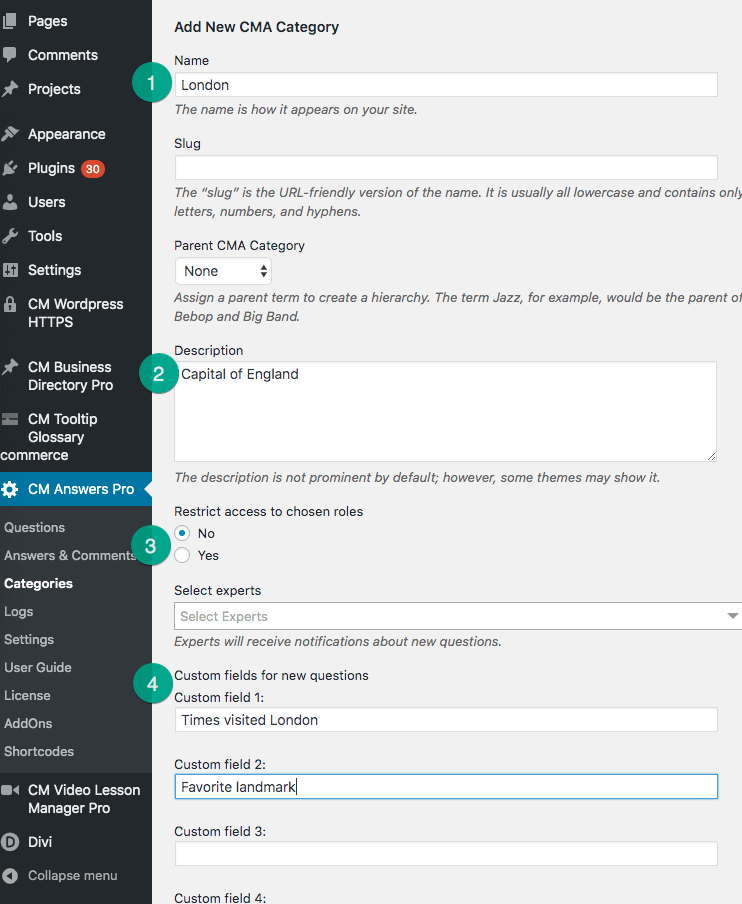The width and height of the screenshot is (742, 904).
Task: Select No for restrict access
Action: point(182,533)
